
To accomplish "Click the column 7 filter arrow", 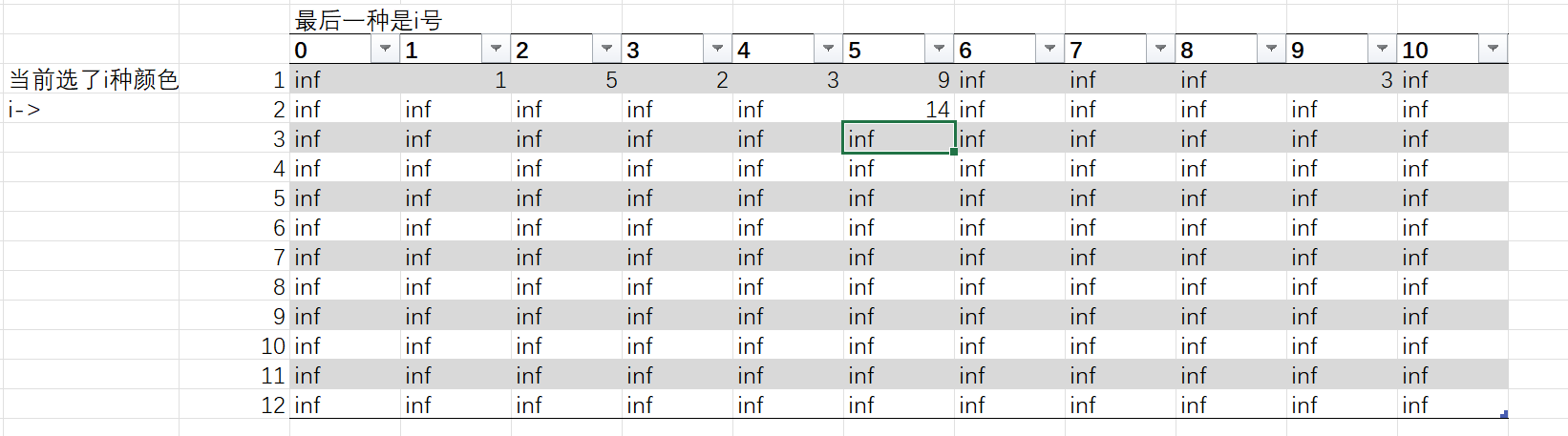I will coord(1160,49).
